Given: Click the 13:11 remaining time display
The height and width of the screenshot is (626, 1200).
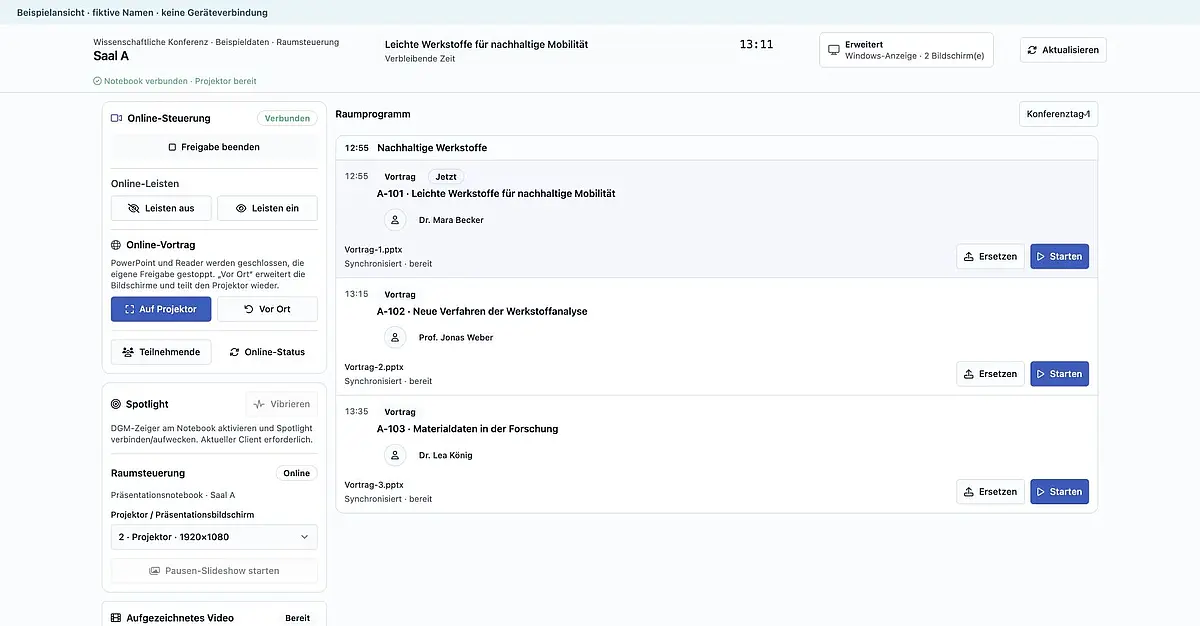Looking at the screenshot, I should 756,45.
